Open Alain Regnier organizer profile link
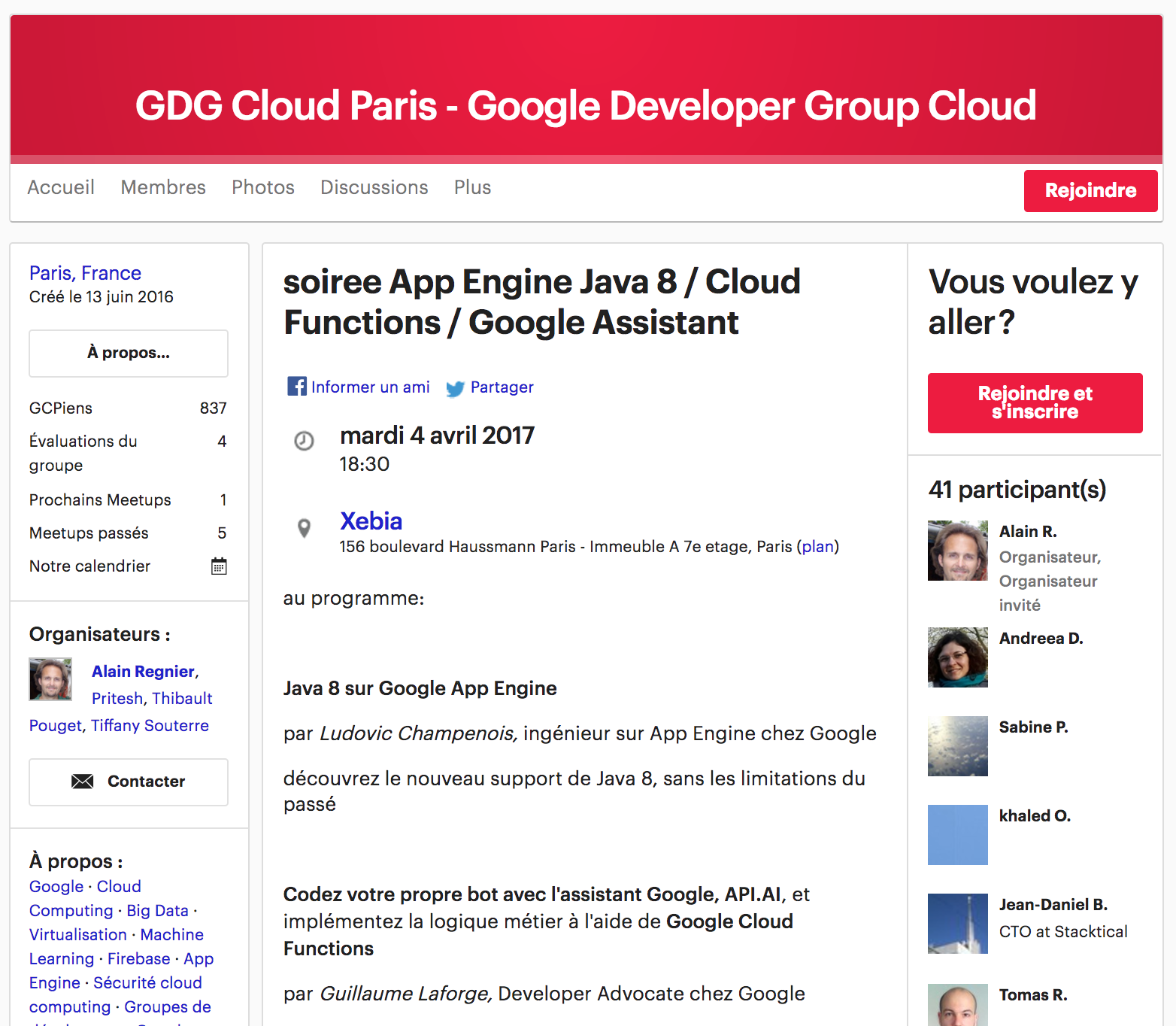The height and width of the screenshot is (1026, 1176). [x=143, y=672]
